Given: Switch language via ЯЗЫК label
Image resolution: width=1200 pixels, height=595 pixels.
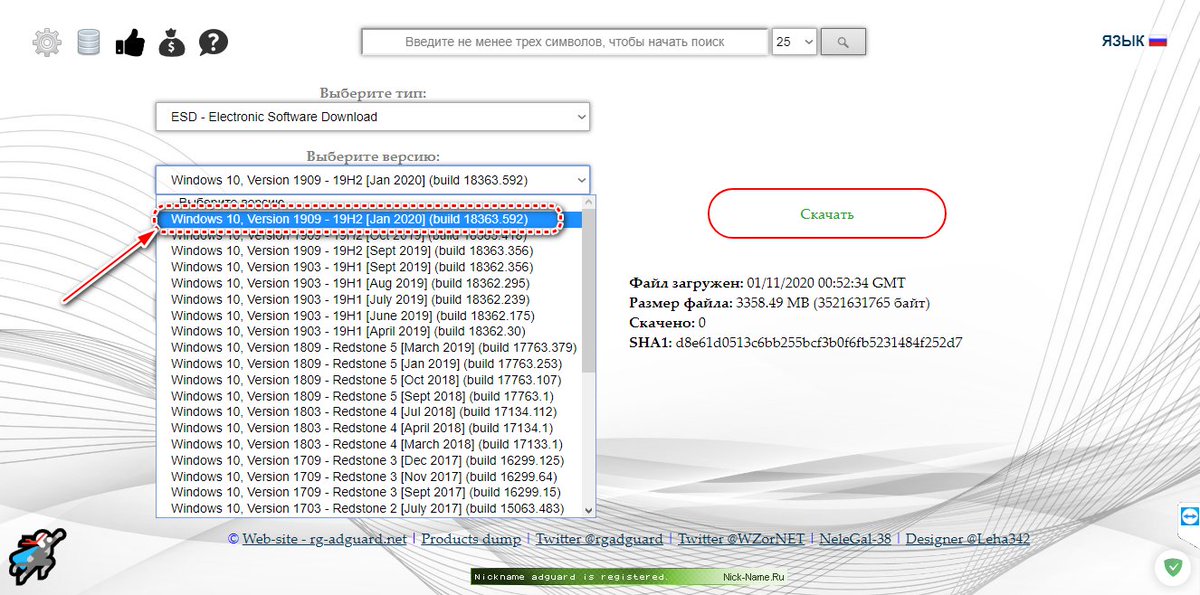Looking at the screenshot, I should pyautogui.click(x=1123, y=41).
